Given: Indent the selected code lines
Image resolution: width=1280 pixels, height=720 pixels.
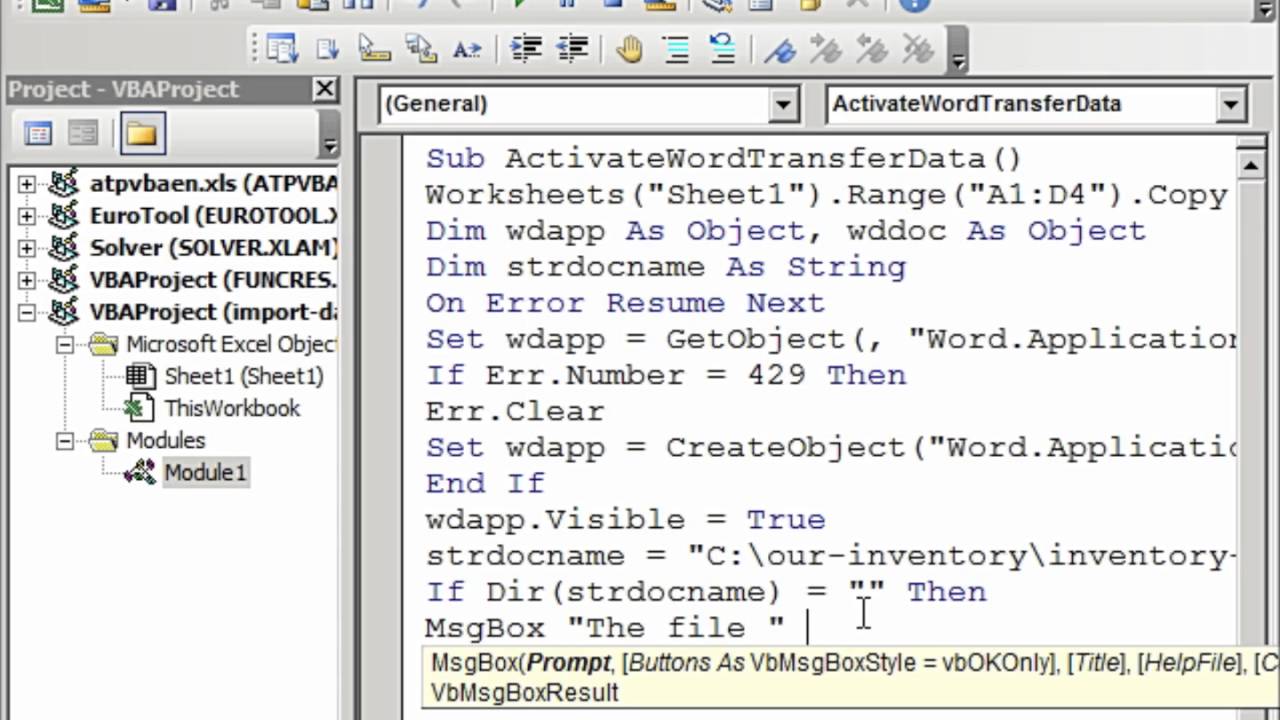Looking at the screenshot, I should tap(526, 49).
